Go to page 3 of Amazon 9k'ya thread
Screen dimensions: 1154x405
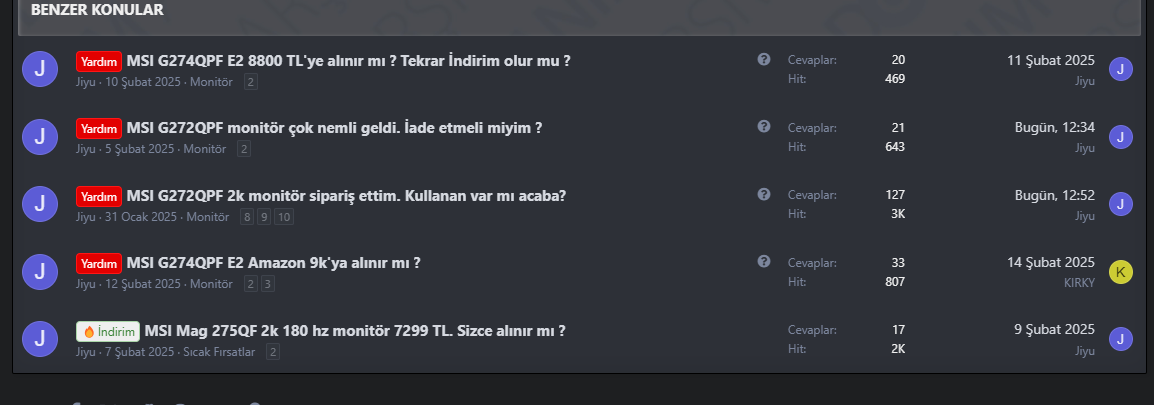268,284
